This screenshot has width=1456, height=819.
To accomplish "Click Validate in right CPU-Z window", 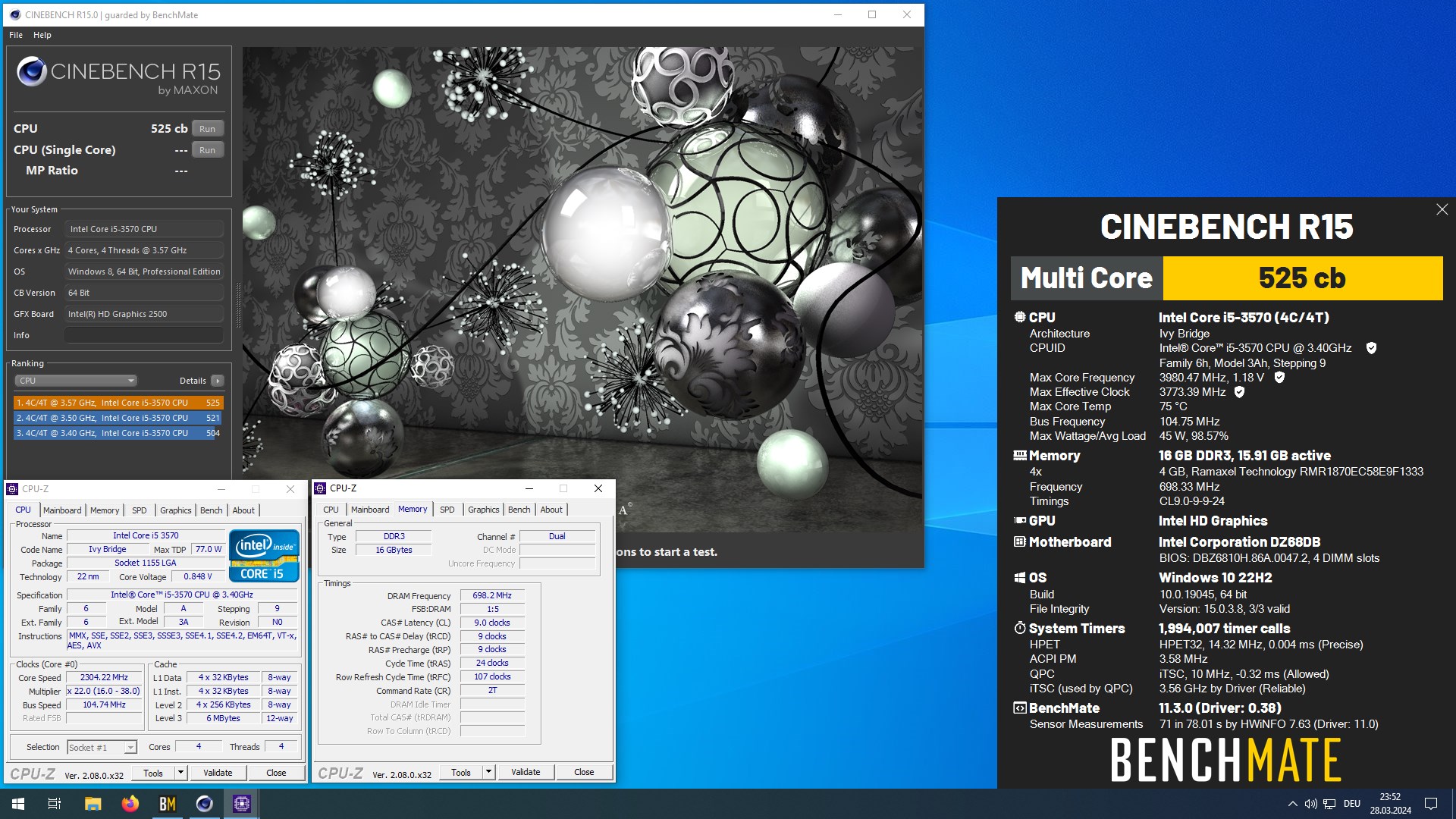I will click(x=526, y=772).
